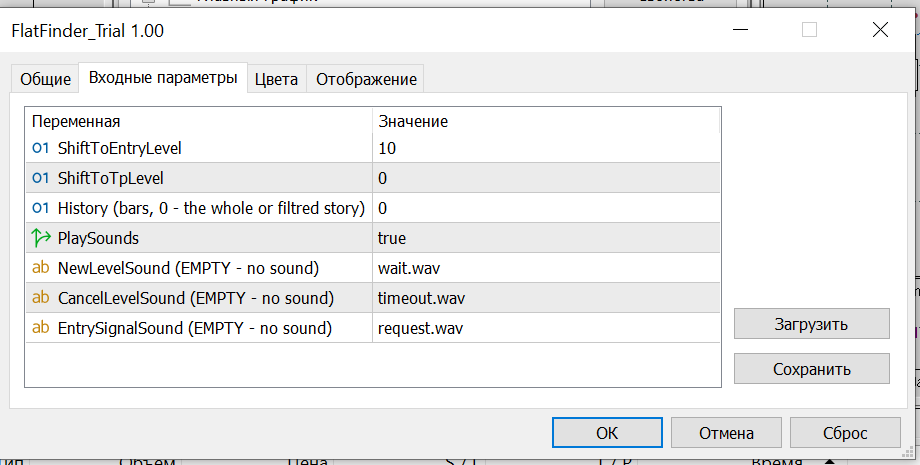Click the string icon beside CancelLevelSound
This screenshot has height=465, width=920.
pos(41,298)
